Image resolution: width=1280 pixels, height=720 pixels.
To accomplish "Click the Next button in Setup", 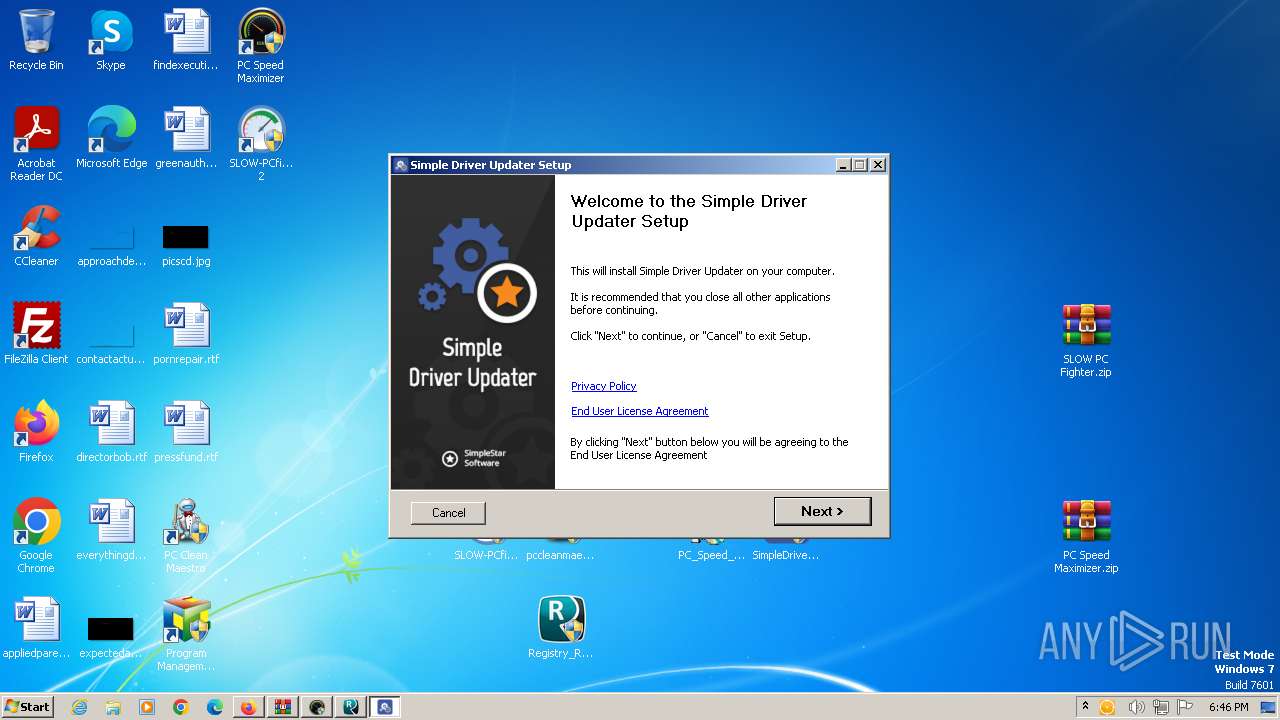I will click(822, 511).
